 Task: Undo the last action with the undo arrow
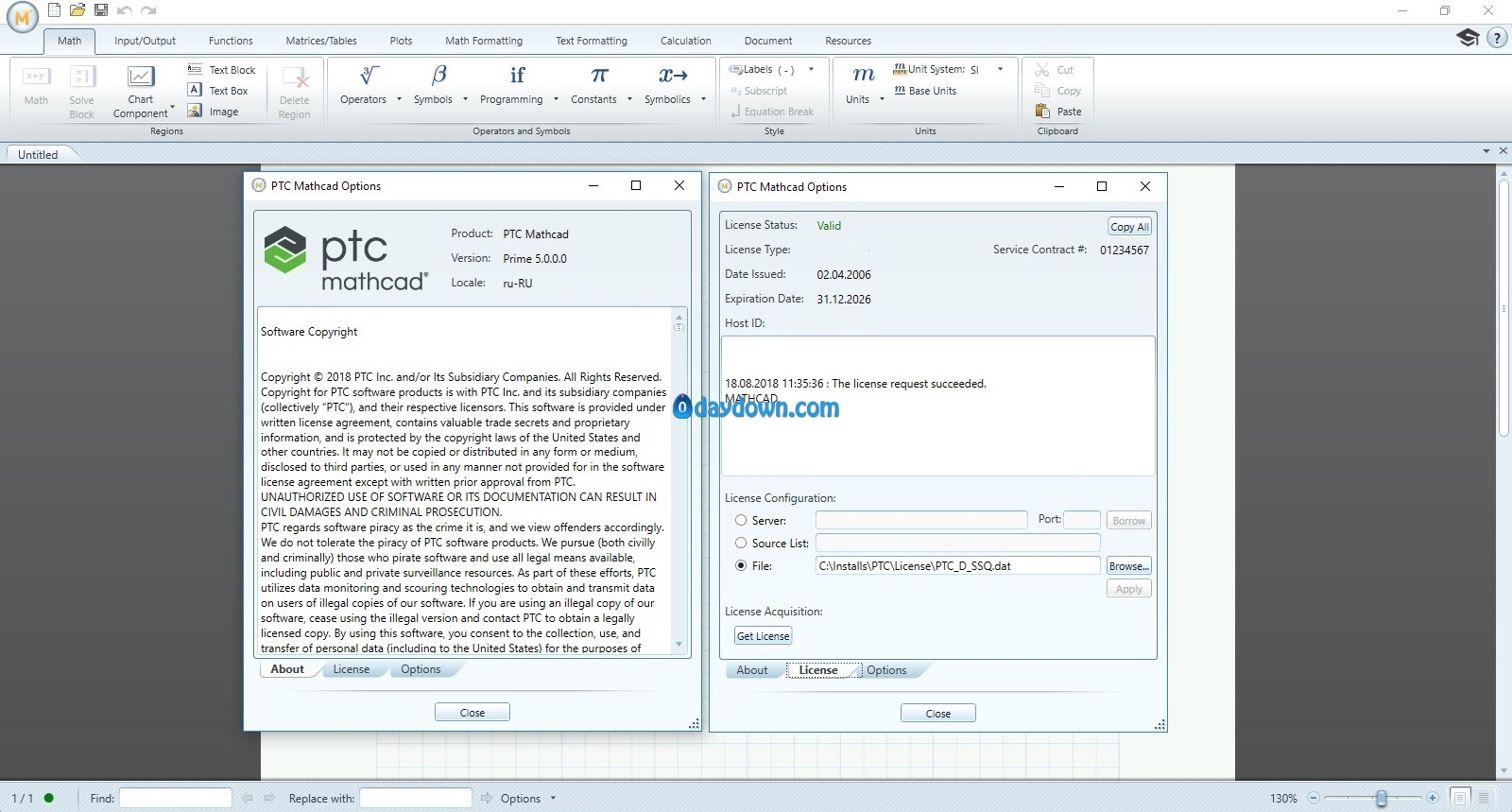(x=125, y=10)
